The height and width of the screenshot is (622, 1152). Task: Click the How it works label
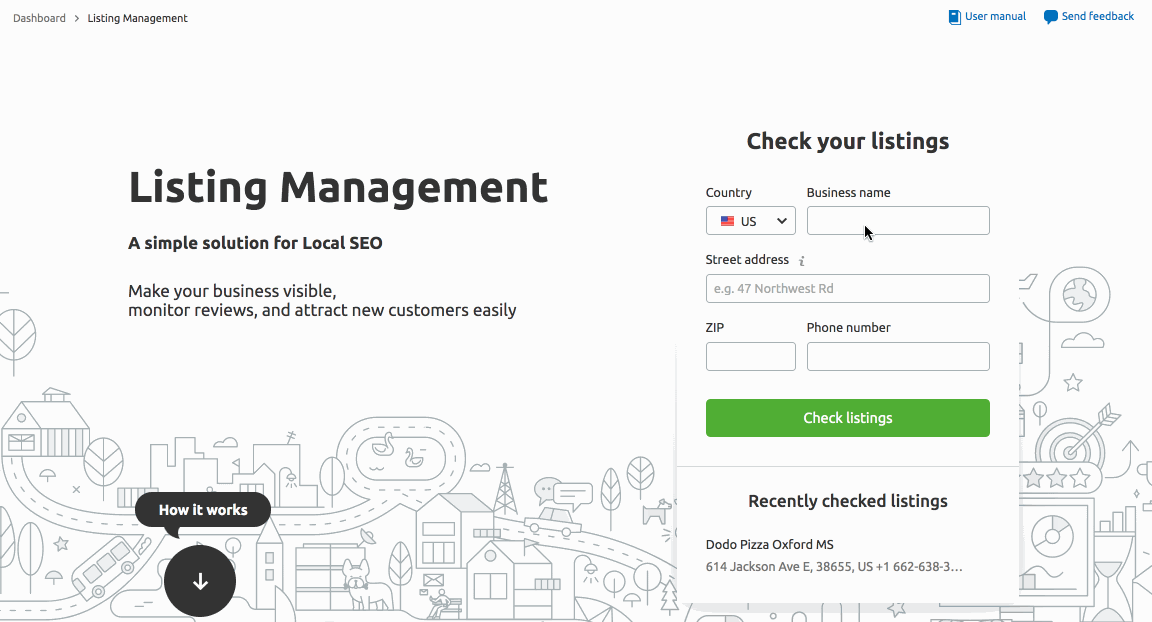click(203, 510)
